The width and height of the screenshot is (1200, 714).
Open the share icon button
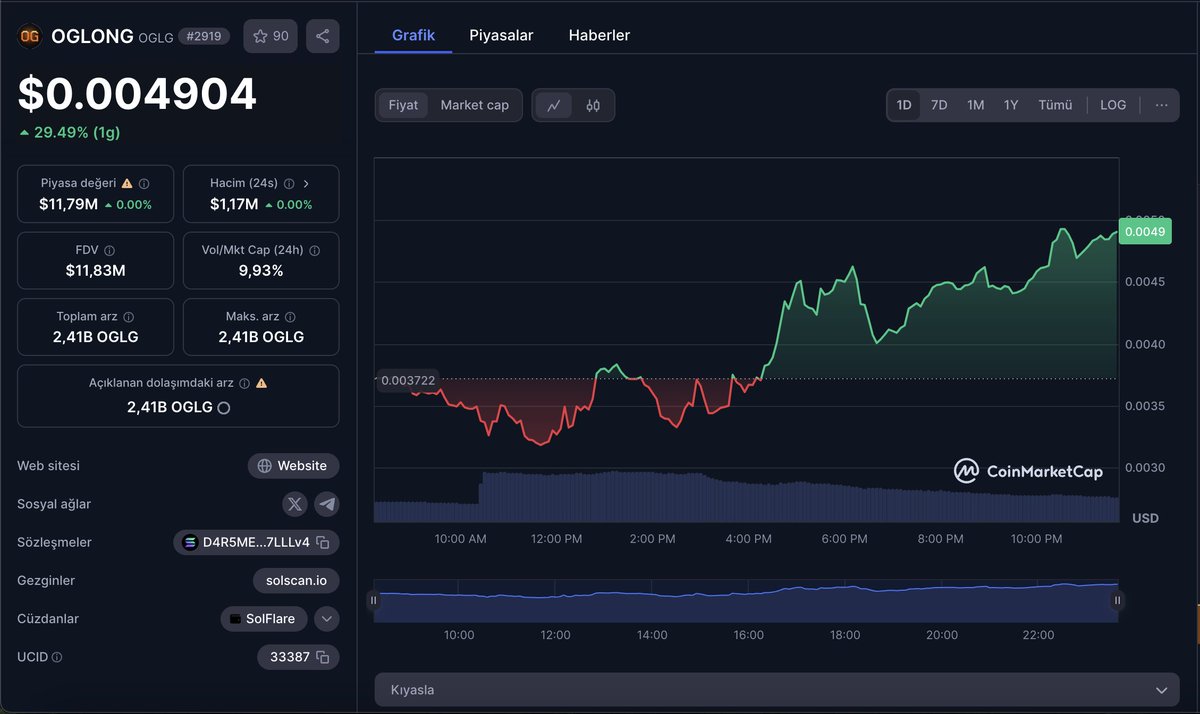[322, 36]
